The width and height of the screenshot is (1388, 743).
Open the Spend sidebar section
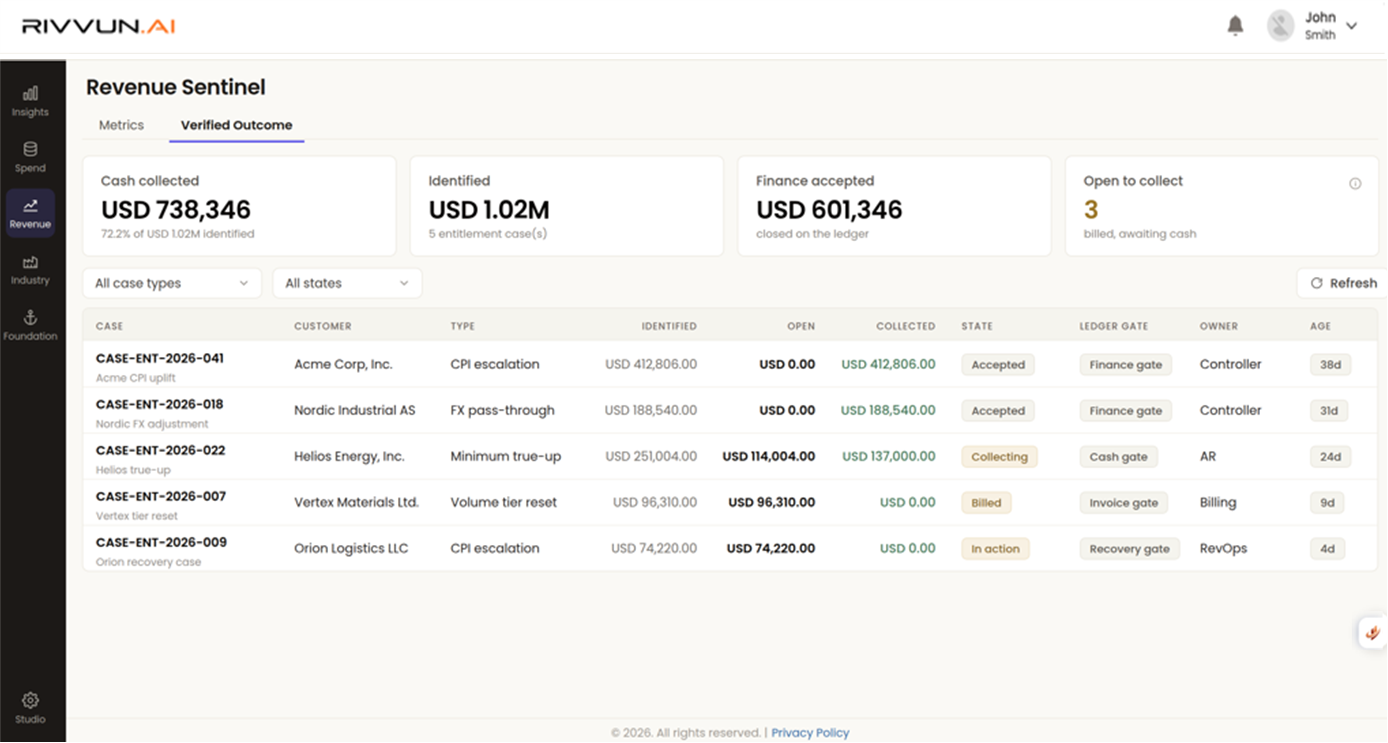coord(30,157)
